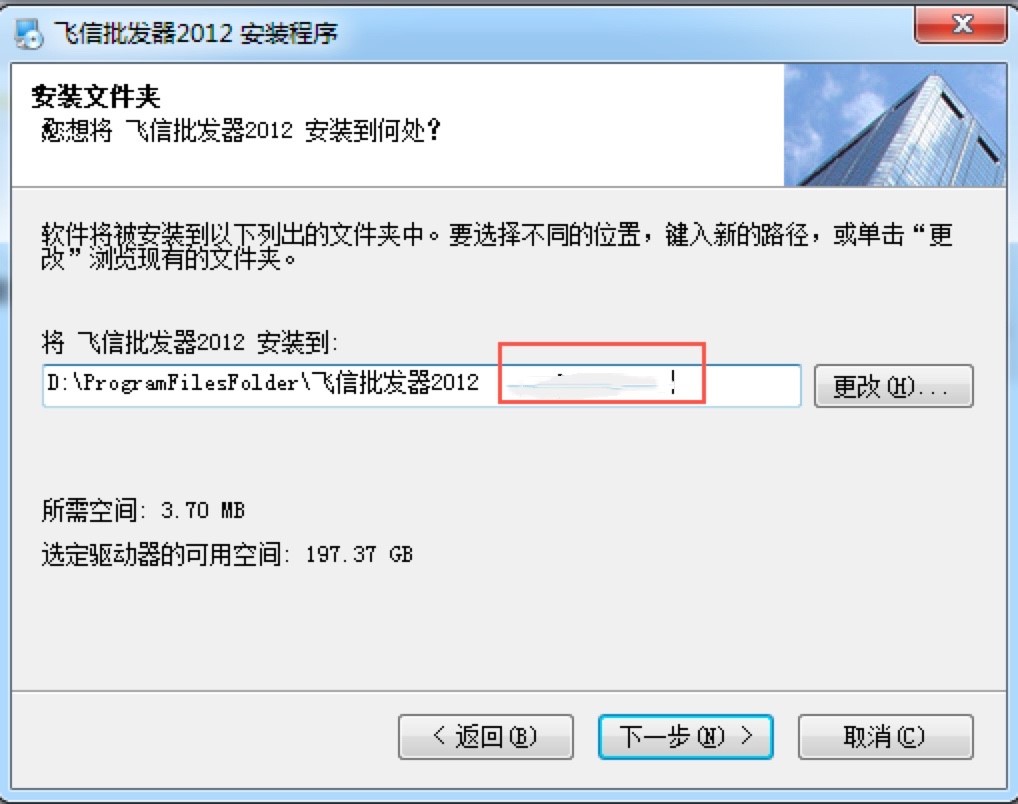The height and width of the screenshot is (804, 1018).
Task: Click the 3.70 MB required space value
Action: coord(203,510)
